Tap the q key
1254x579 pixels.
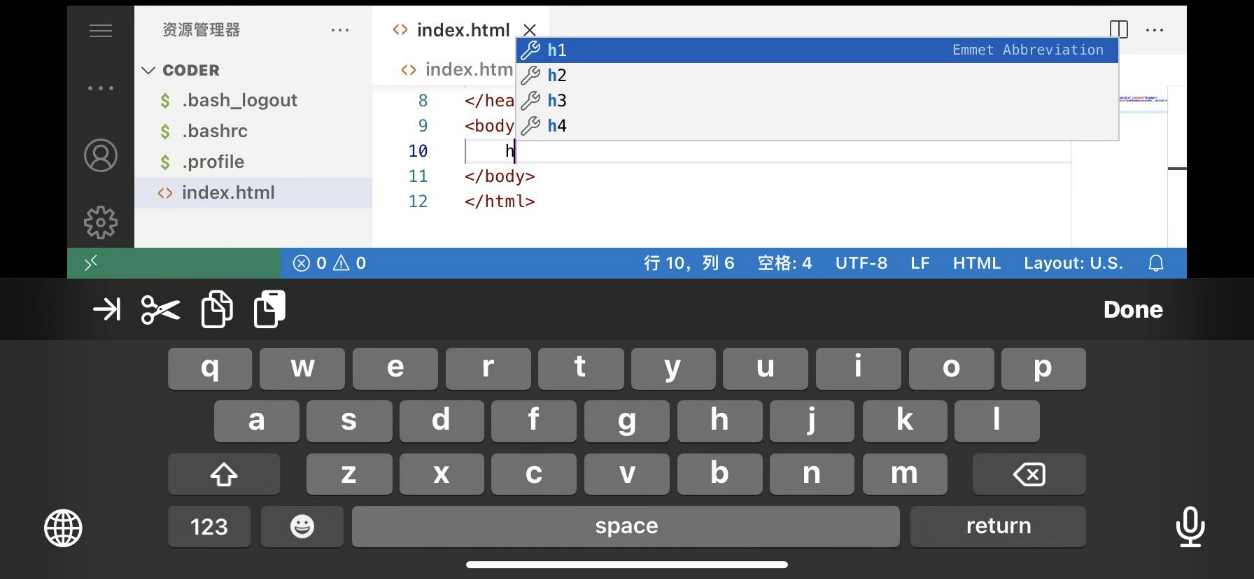tap(210, 369)
